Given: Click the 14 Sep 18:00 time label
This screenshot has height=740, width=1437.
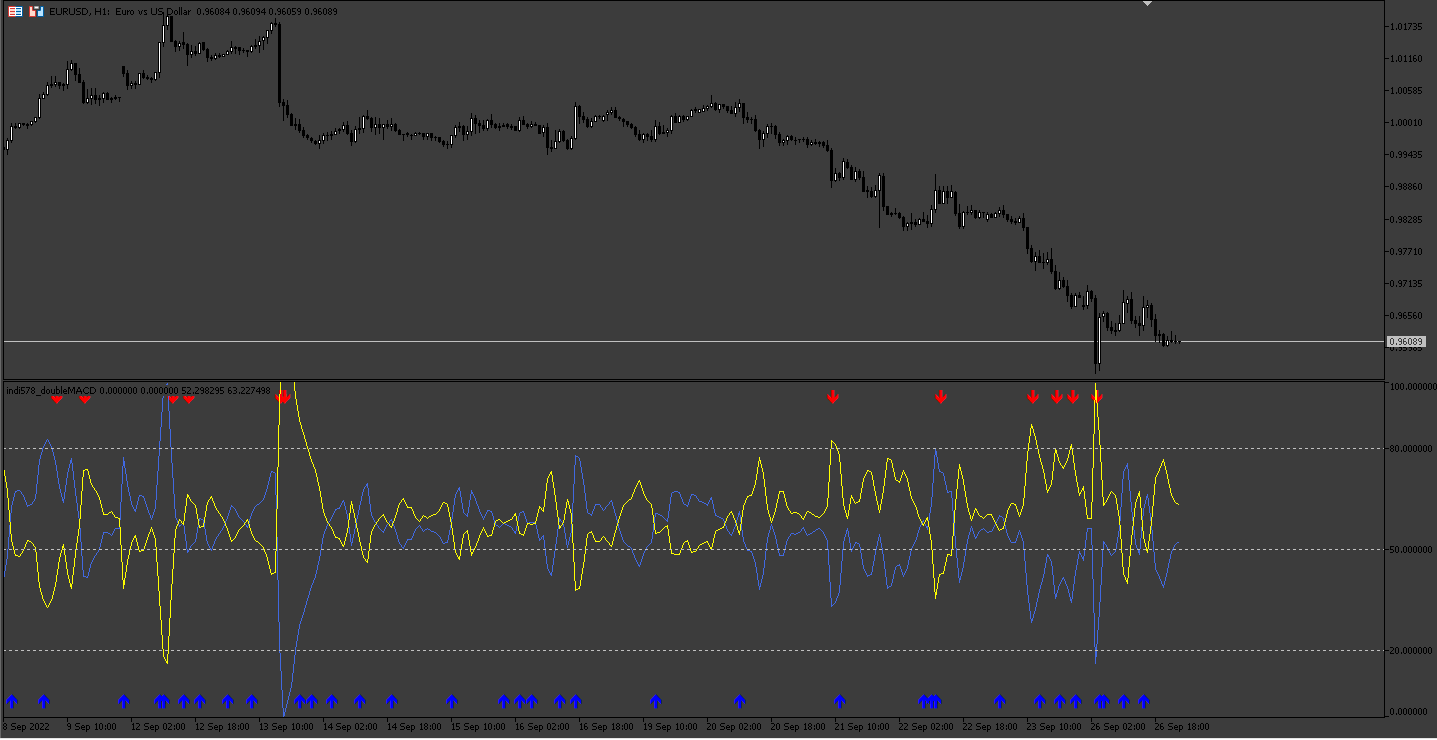Looking at the screenshot, I should tap(414, 728).
